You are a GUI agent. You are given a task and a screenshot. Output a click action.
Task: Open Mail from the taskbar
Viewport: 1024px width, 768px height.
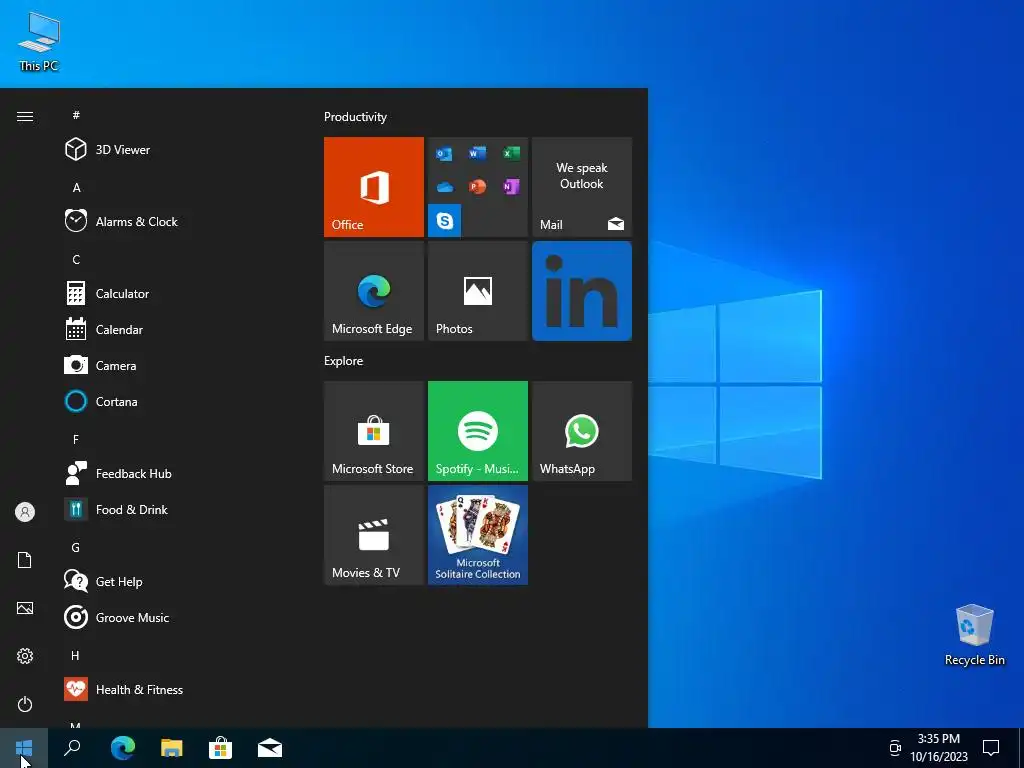270,748
